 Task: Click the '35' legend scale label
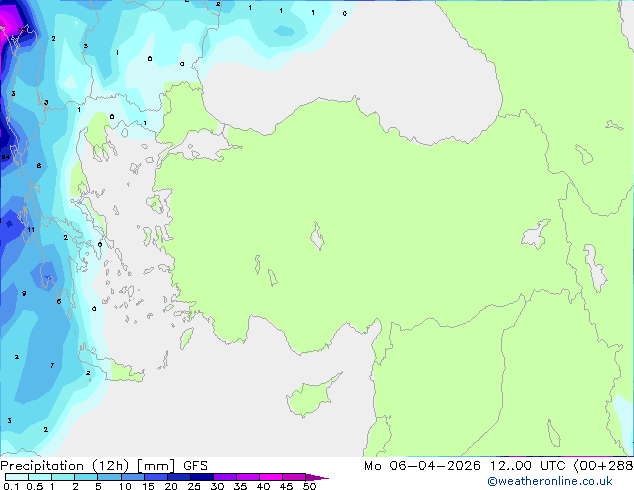(240, 486)
